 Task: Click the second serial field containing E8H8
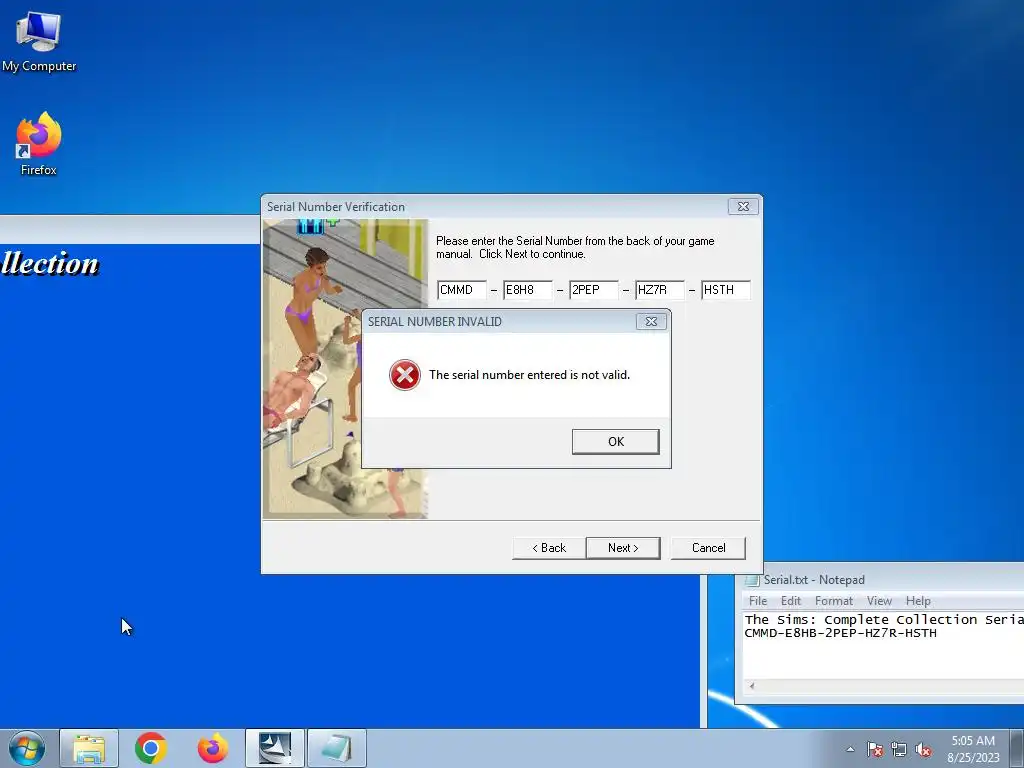528,290
